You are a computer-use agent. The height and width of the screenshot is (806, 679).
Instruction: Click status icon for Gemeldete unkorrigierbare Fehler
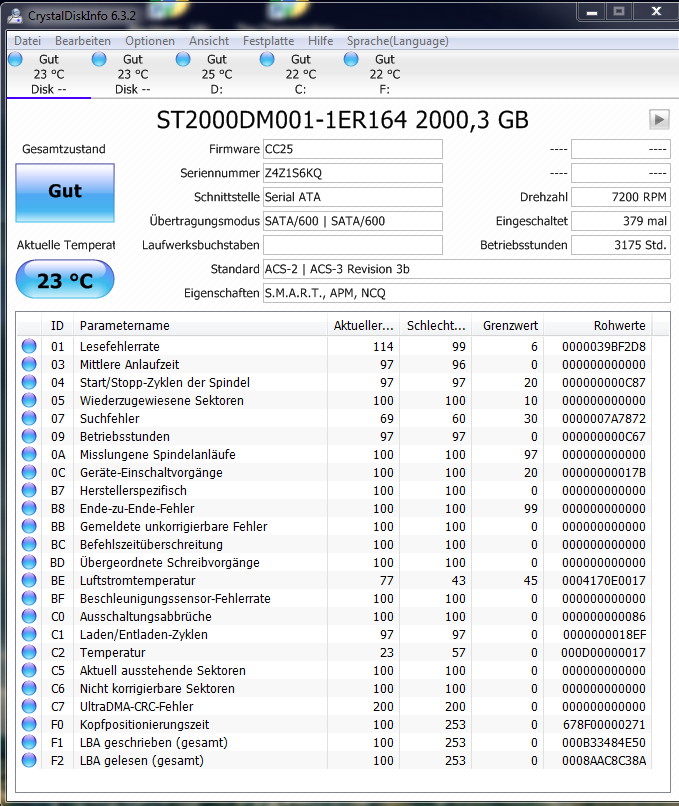coord(29,526)
